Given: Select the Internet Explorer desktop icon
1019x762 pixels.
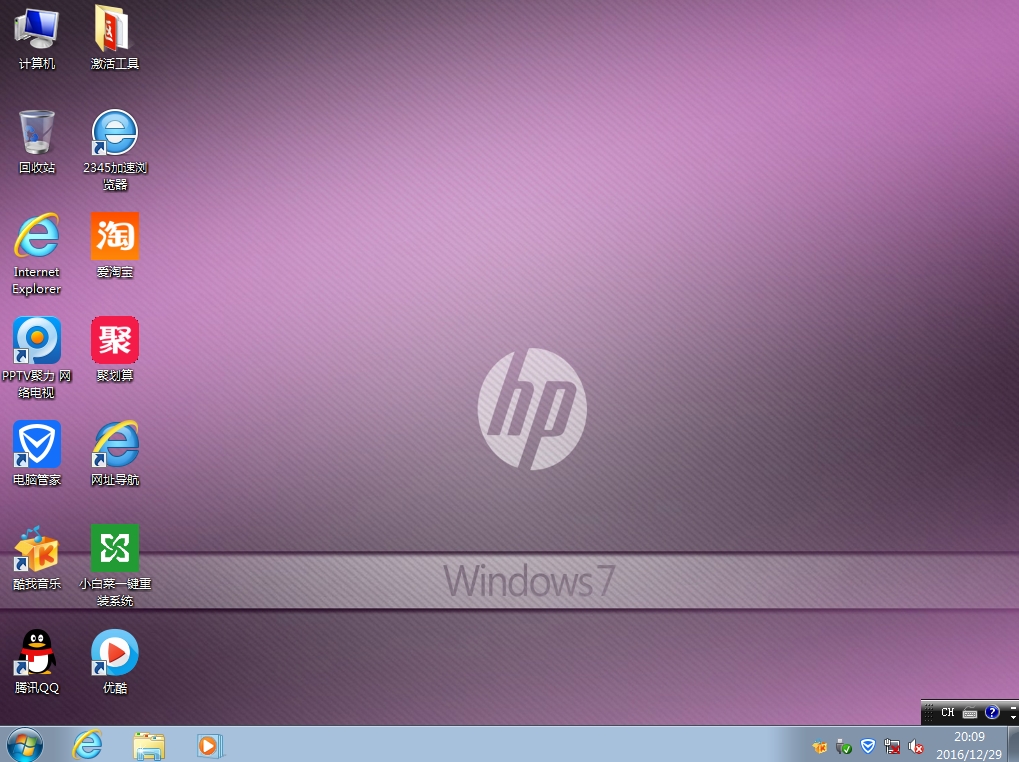Looking at the screenshot, I should coord(36,254).
